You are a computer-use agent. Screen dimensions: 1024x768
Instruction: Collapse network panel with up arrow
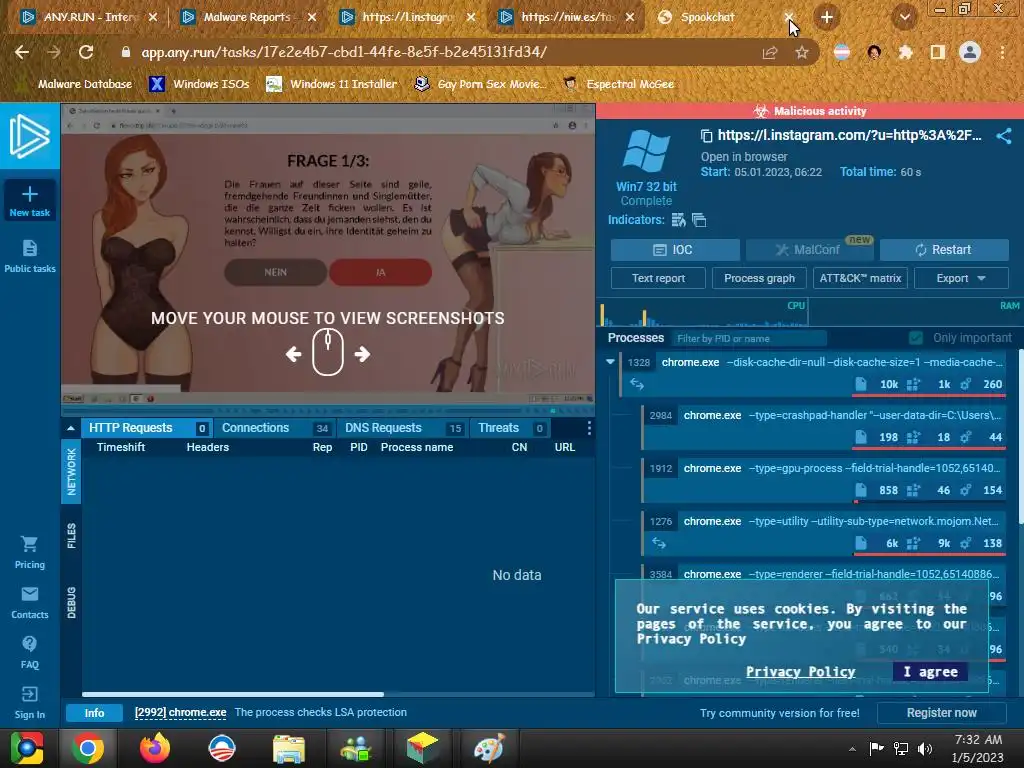71,428
